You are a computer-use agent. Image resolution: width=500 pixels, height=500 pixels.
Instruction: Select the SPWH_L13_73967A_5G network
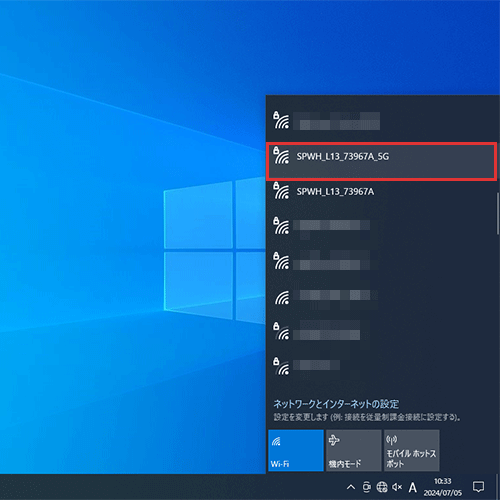381,162
